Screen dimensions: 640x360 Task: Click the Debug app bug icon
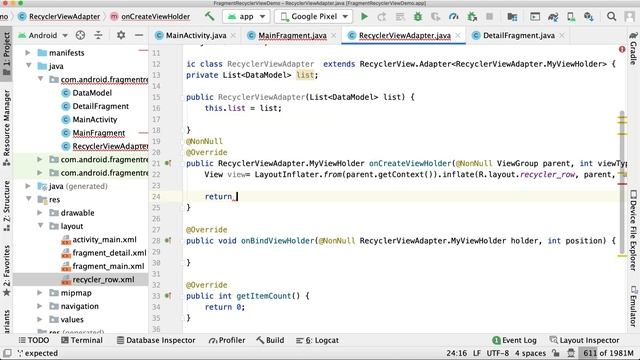point(418,16)
